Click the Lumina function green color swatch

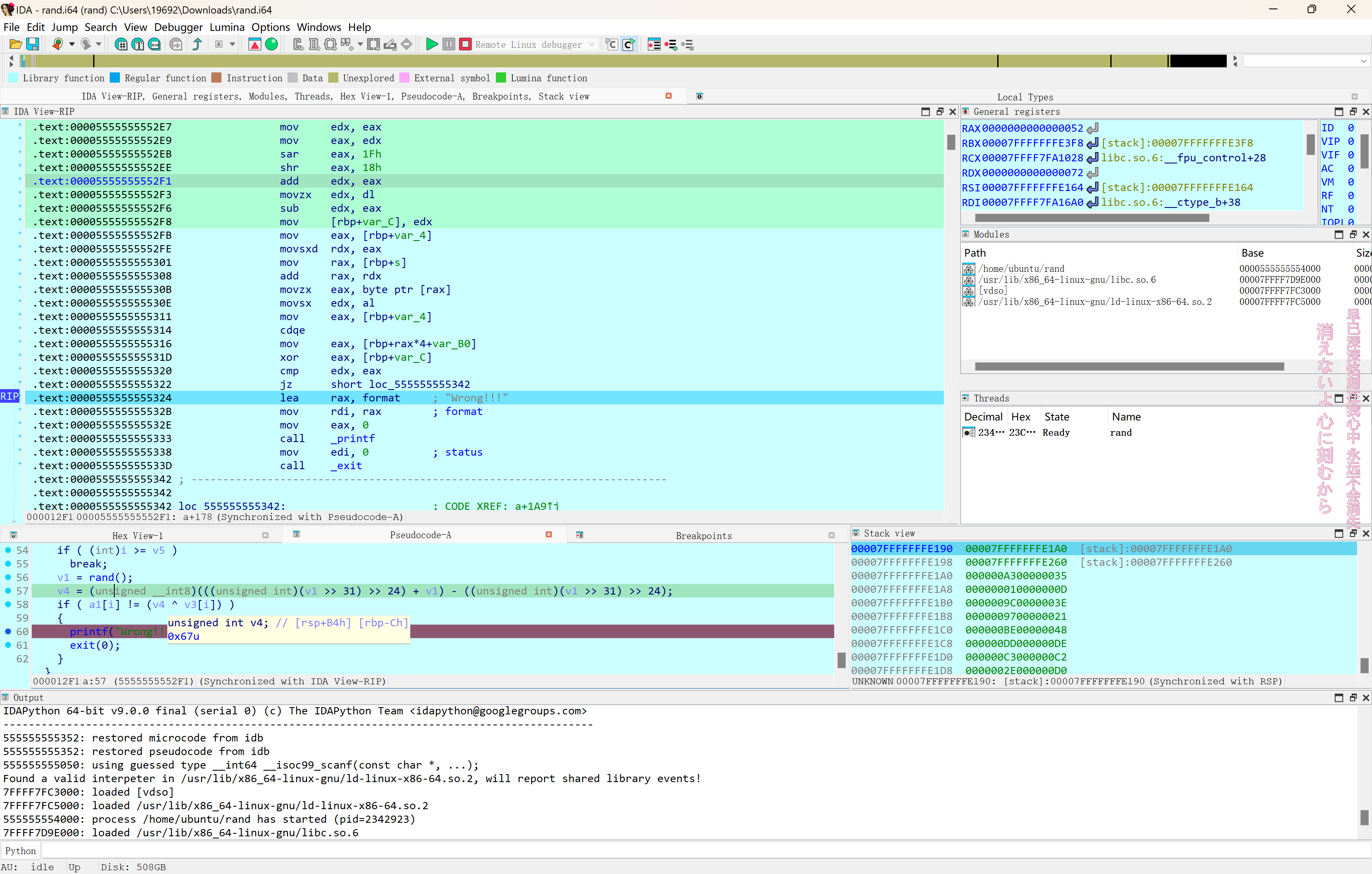[x=501, y=78]
